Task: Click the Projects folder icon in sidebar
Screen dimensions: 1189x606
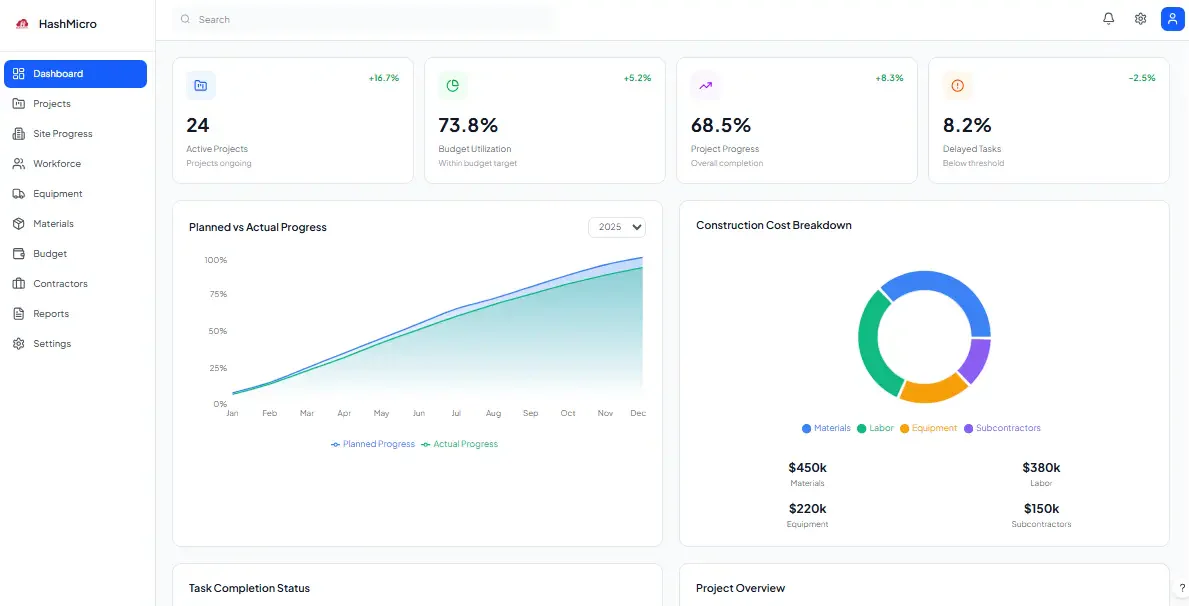Action: [x=19, y=104]
